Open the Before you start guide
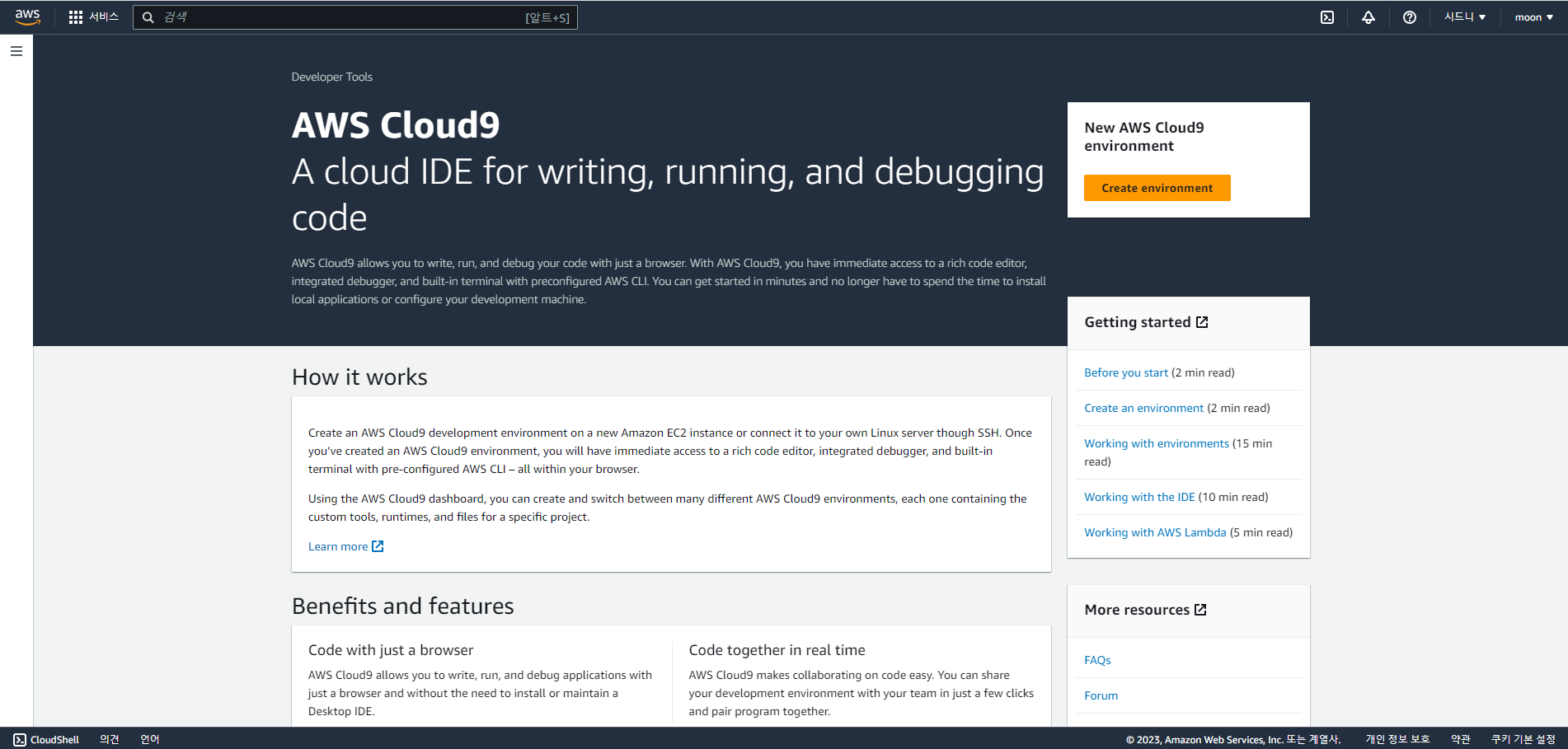This screenshot has width=1568, height=749. pos(1126,372)
